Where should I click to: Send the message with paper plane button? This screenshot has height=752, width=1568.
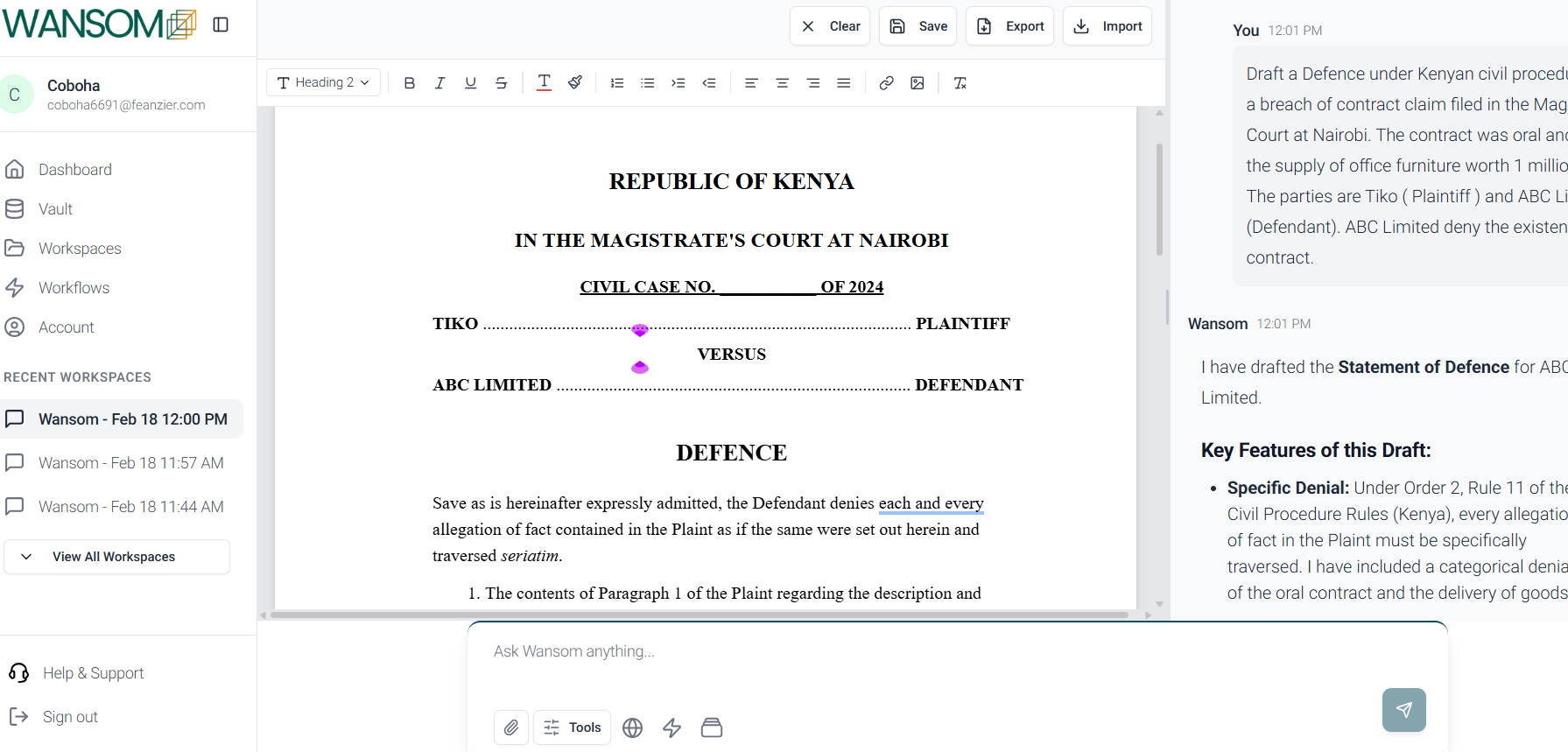(x=1404, y=710)
